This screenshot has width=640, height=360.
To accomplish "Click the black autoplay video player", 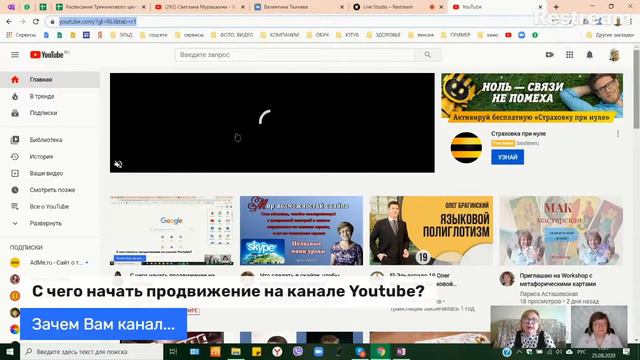I will tap(272, 123).
